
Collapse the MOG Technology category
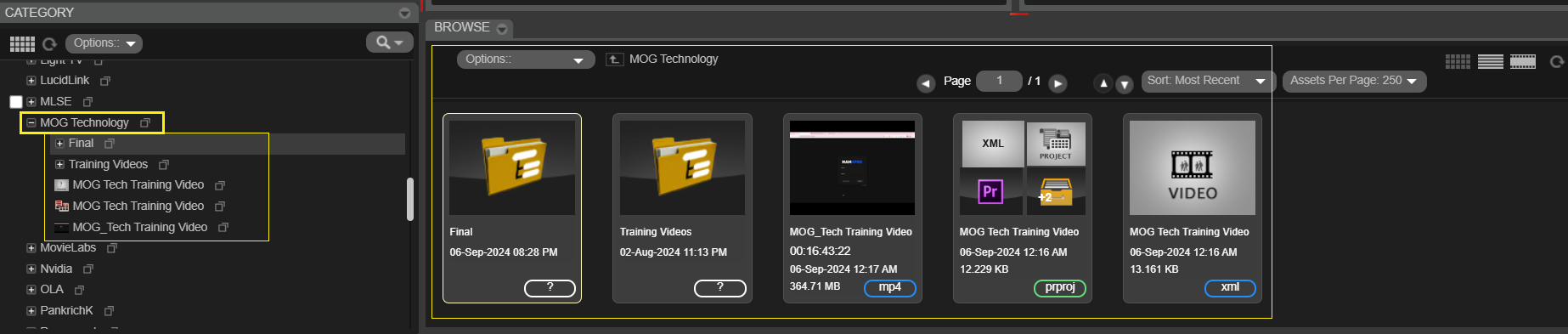pos(31,123)
